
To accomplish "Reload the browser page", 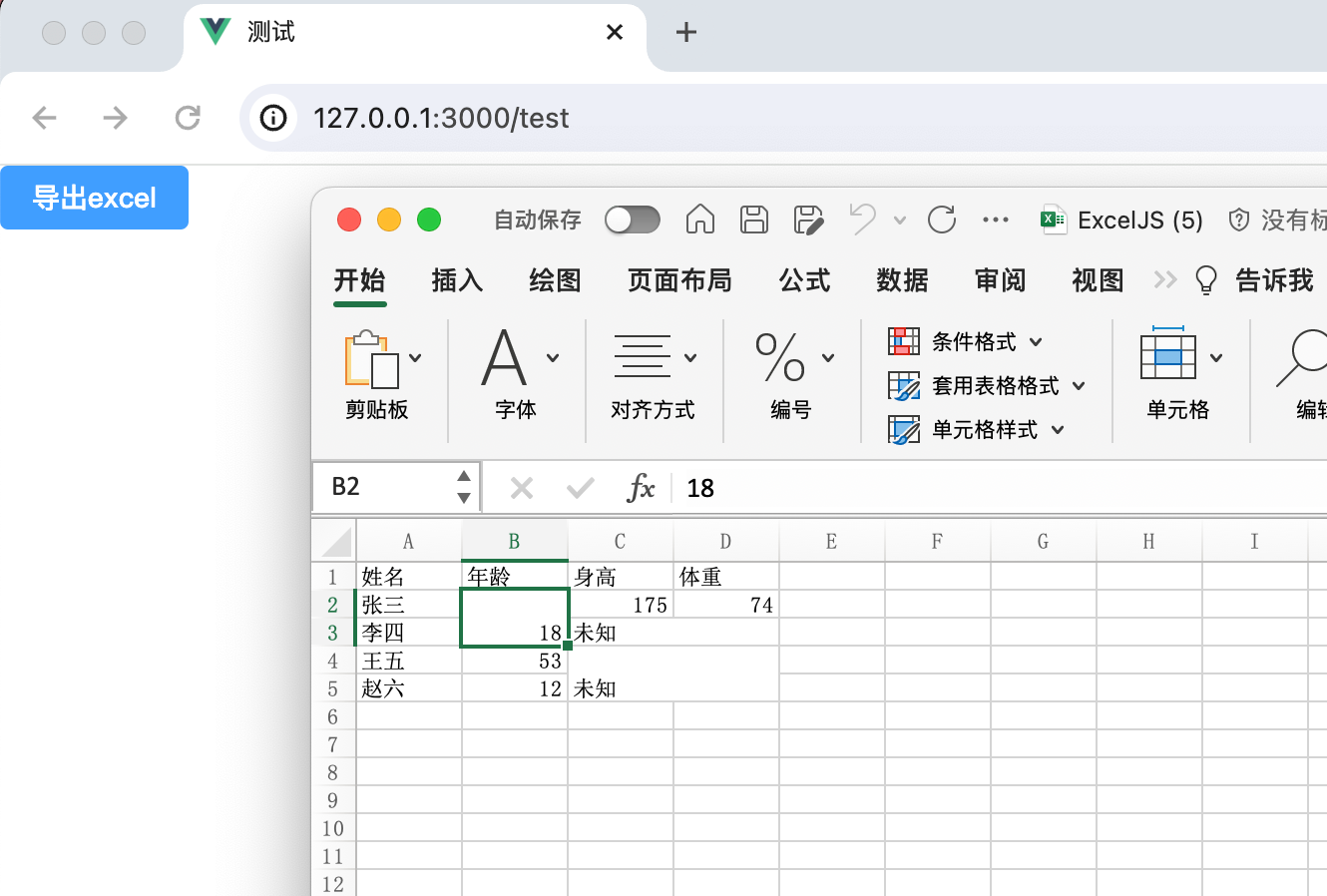I will point(188,118).
